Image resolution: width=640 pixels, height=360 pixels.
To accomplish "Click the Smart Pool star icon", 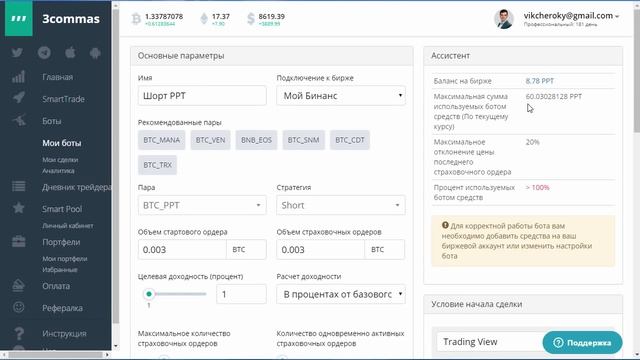I will 18,208.
